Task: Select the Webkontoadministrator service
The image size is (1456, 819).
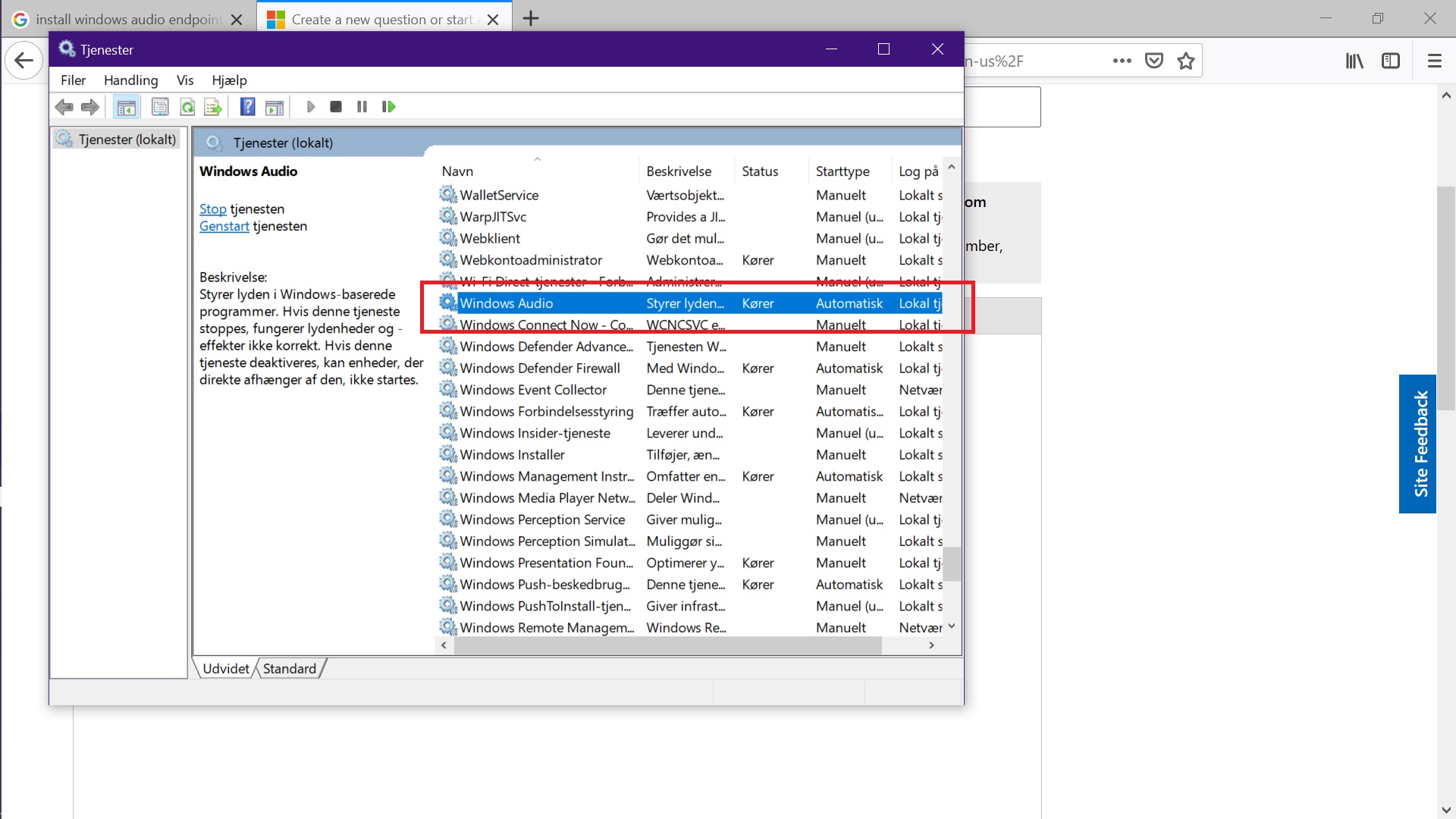Action: (690, 260)
